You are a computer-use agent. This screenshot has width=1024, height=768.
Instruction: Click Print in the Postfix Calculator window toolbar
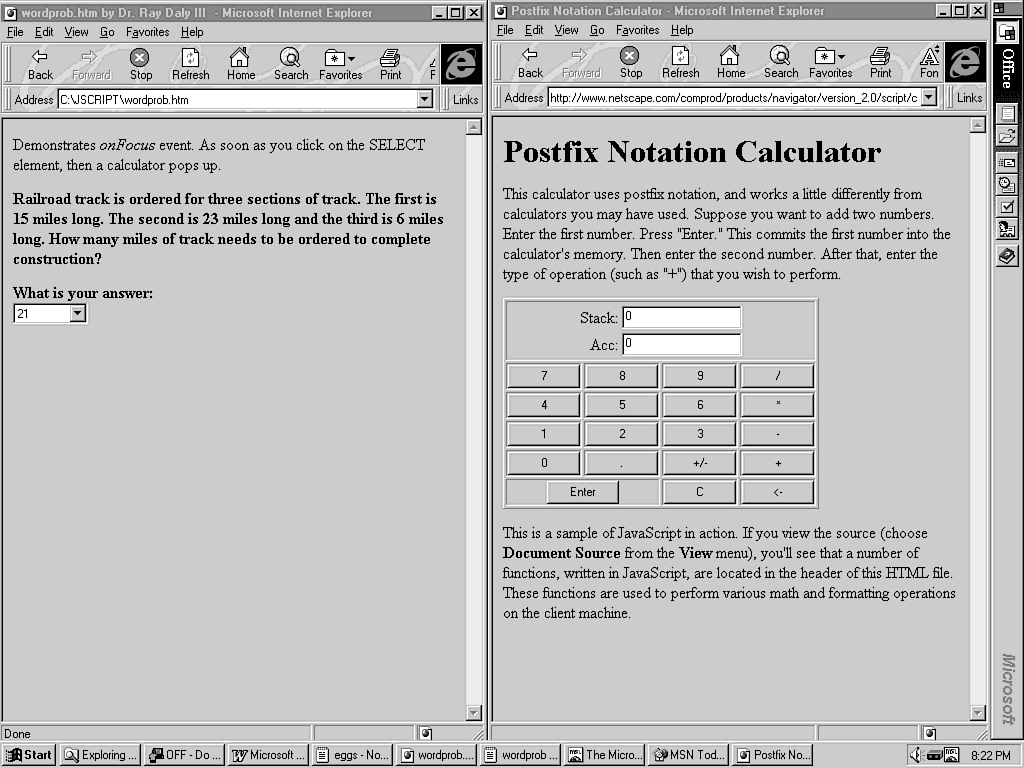tap(880, 63)
